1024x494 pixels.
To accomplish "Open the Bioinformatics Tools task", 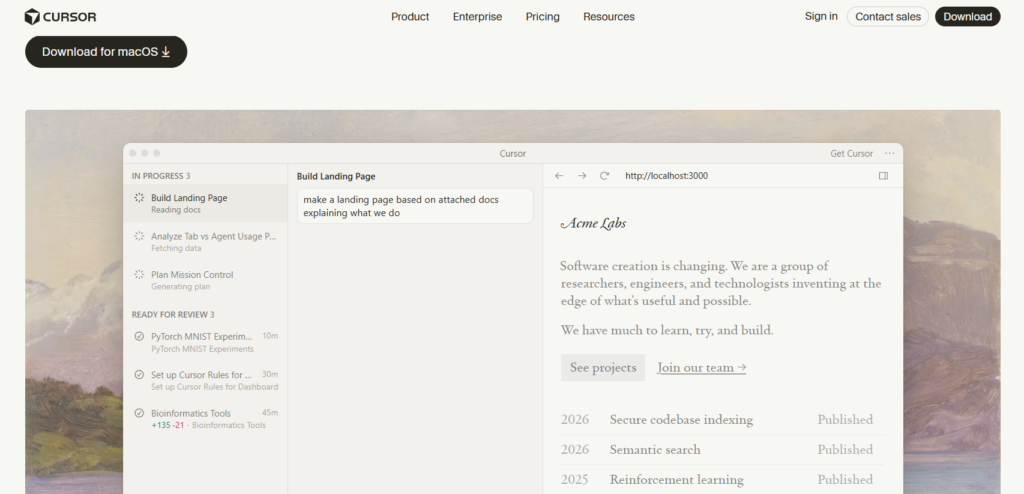I will [x=205, y=419].
